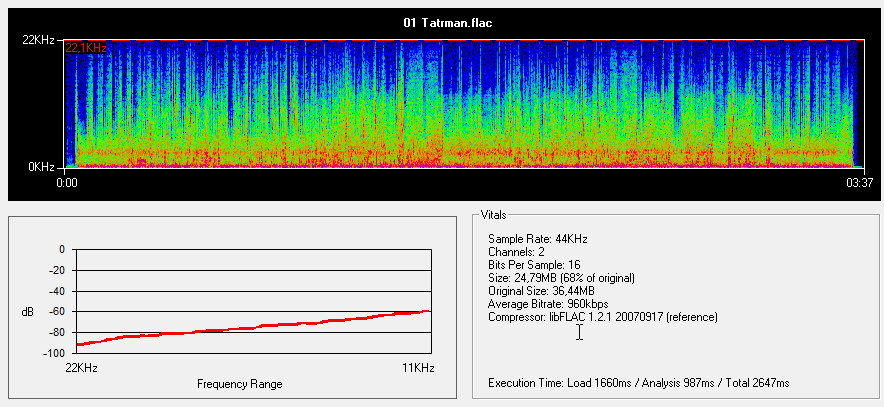This screenshot has width=884, height=407.
Task: Click the Vitals group header
Action: 494,215
